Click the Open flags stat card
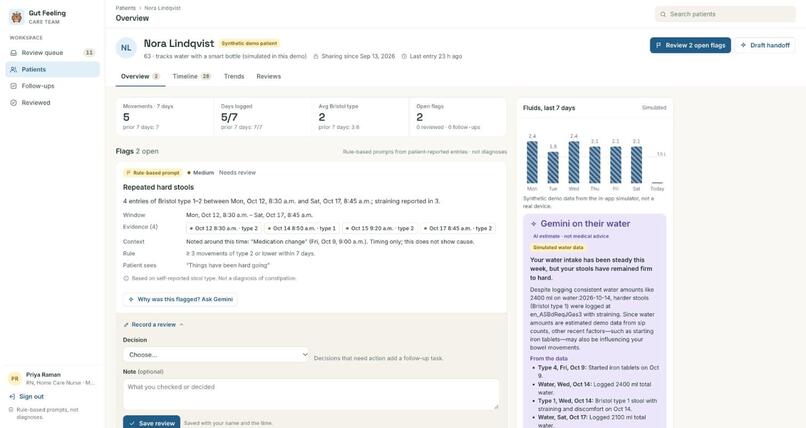The height and width of the screenshot is (428, 806). [x=457, y=117]
